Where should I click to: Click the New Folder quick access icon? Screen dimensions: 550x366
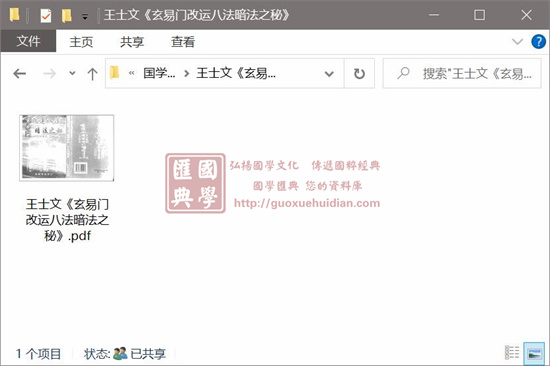[66, 15]
